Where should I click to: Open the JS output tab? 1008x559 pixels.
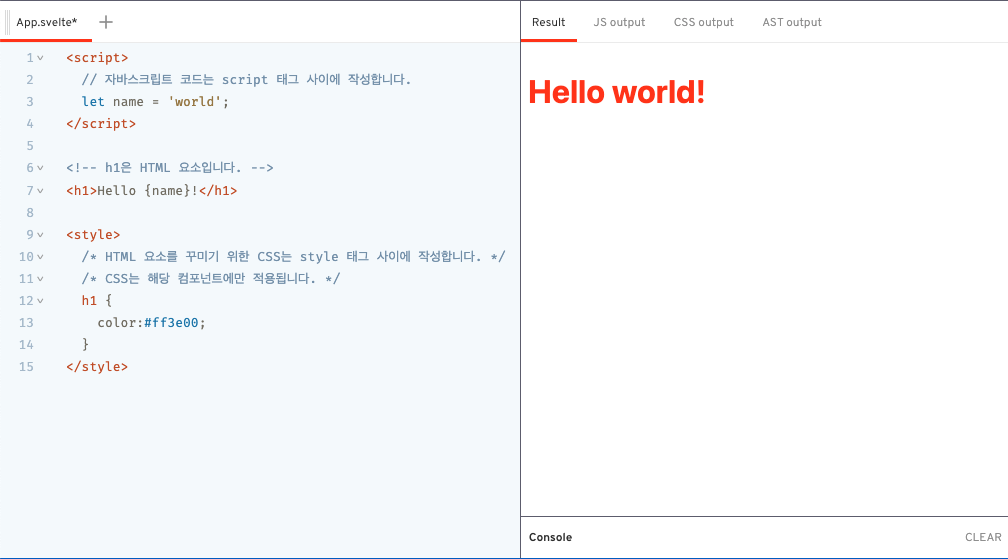[x=619, y=22]
